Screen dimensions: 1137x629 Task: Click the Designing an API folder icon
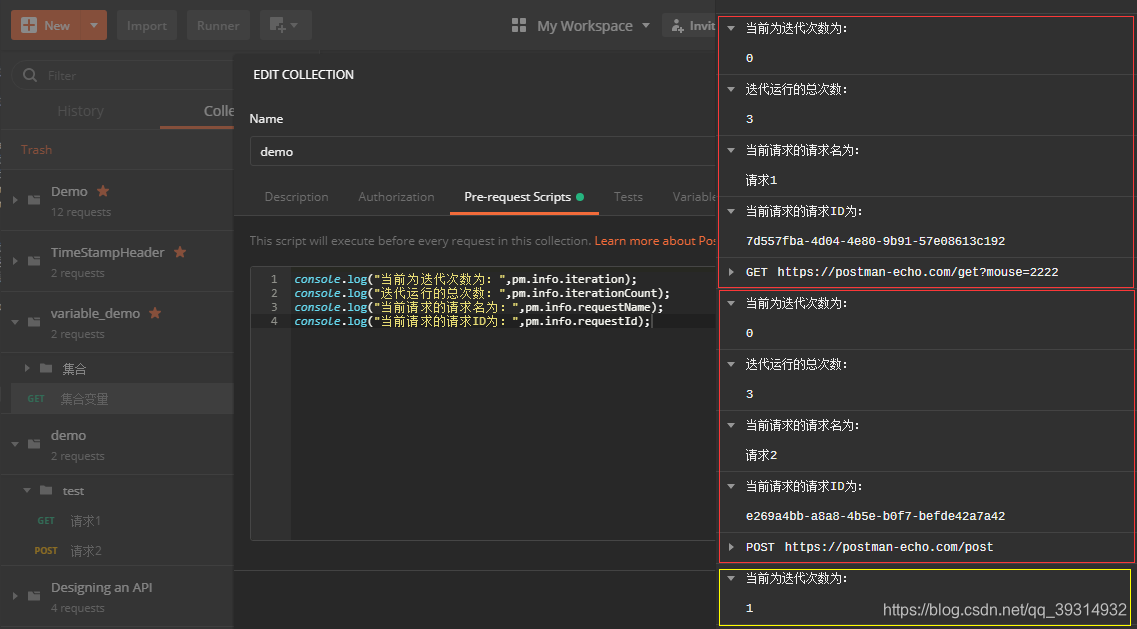(34, 596)
